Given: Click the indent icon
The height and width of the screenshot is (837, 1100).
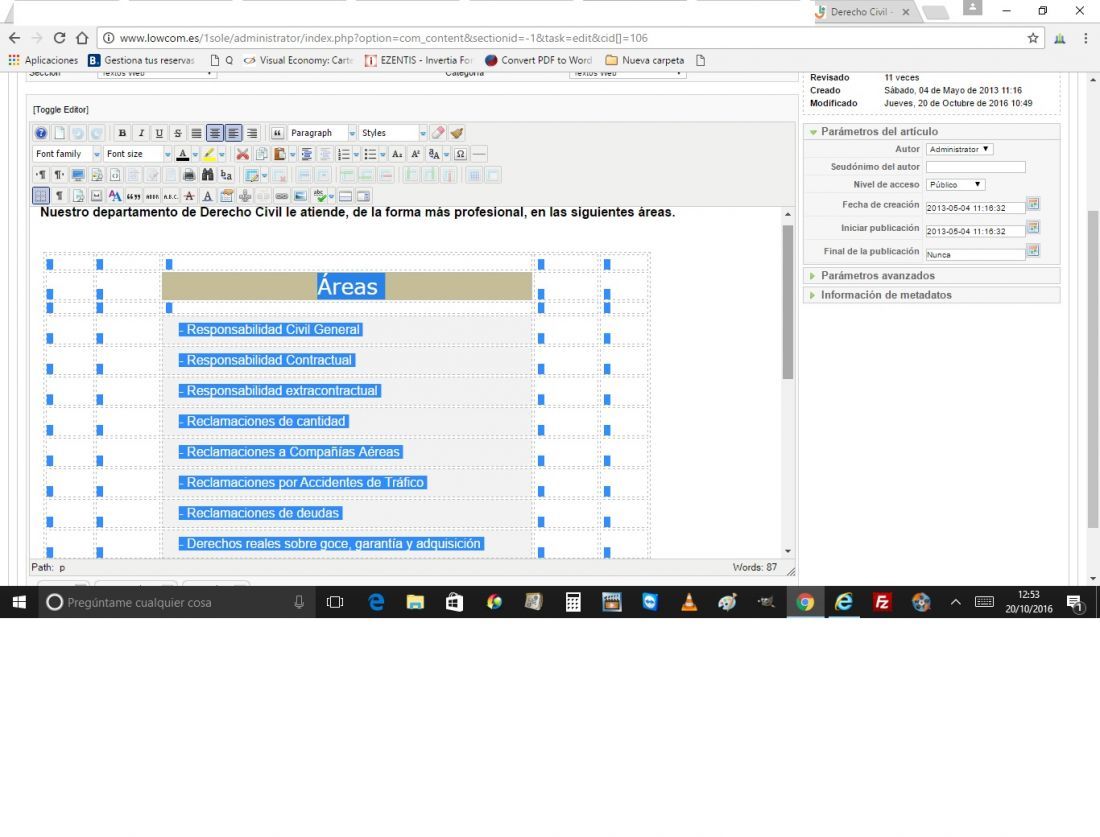Looking at the screenshot, I should (x=307, y=154).
